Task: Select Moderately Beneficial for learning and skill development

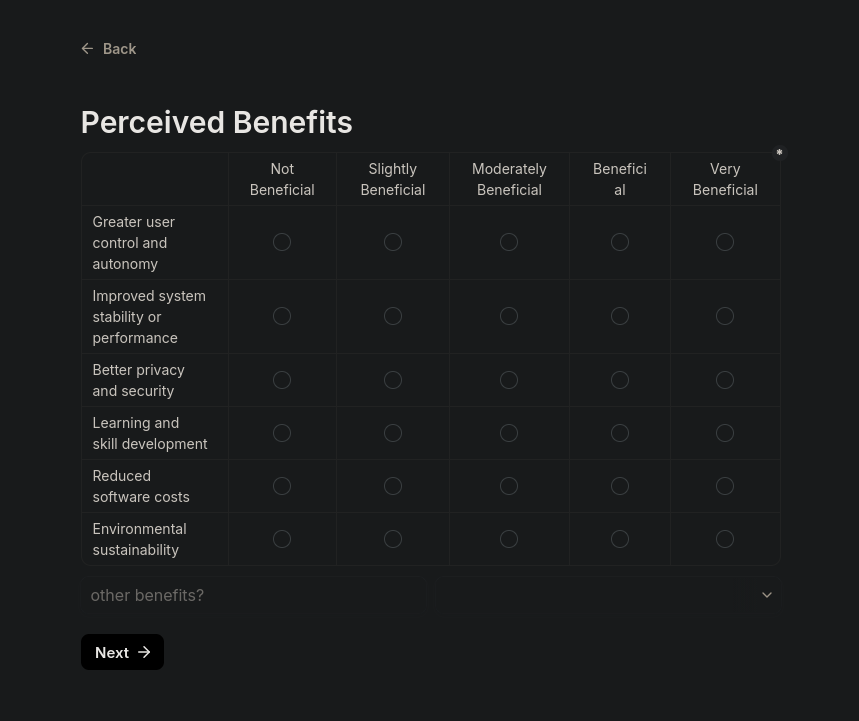Action: point(509,433)
